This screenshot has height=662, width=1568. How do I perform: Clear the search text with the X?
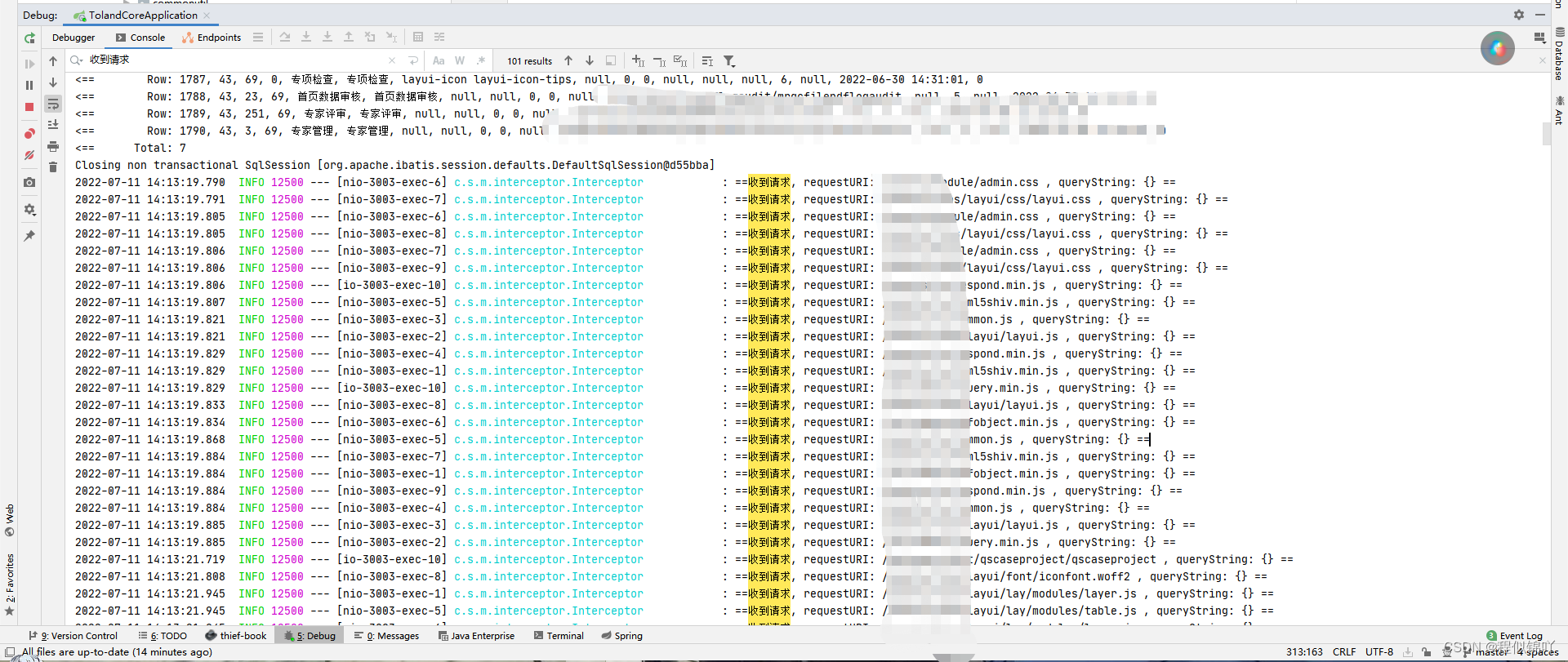pyautogui.click(x=392, y=60)
